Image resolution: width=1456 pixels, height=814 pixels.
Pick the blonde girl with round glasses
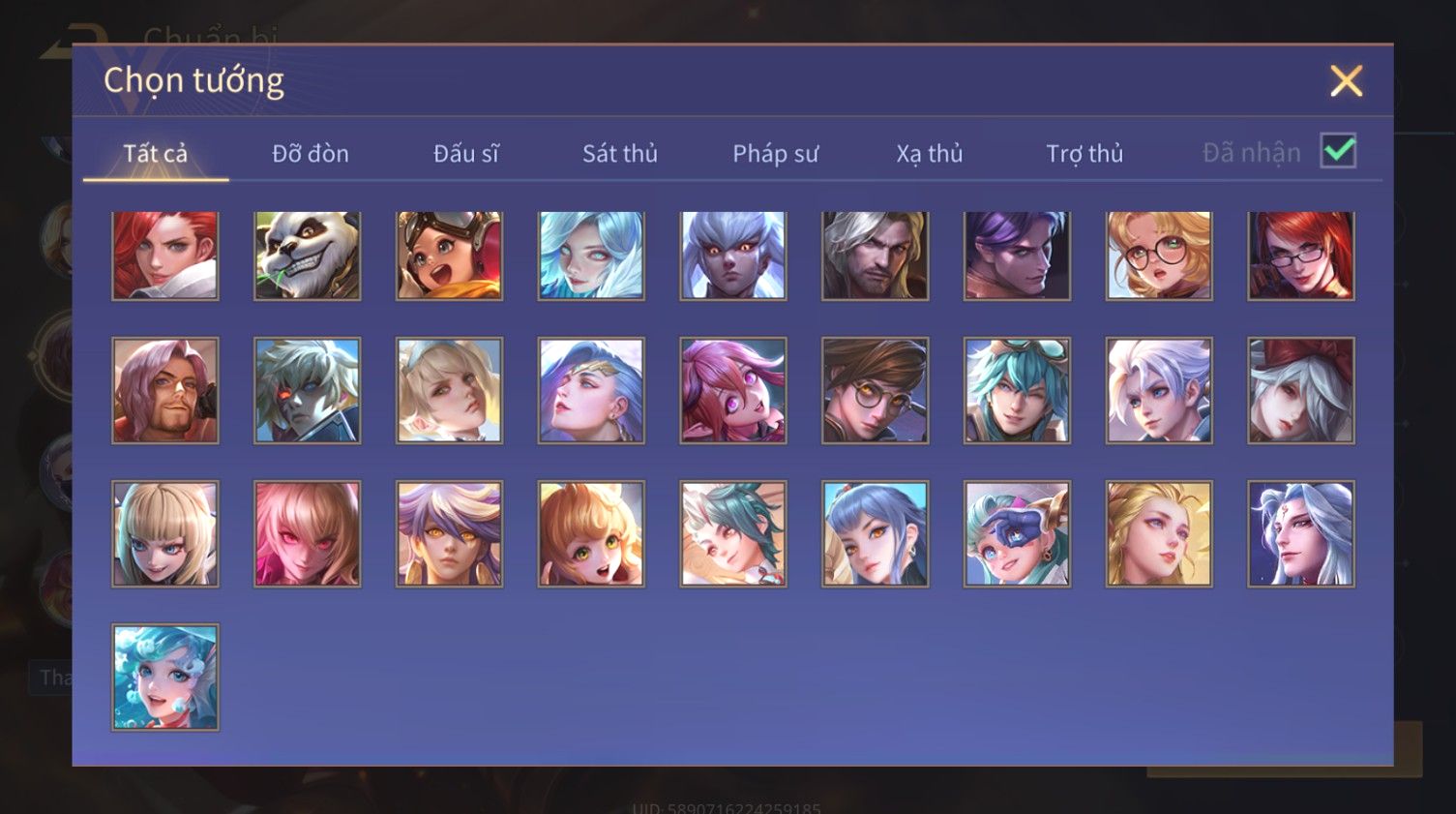click(x=1159, y=256)
